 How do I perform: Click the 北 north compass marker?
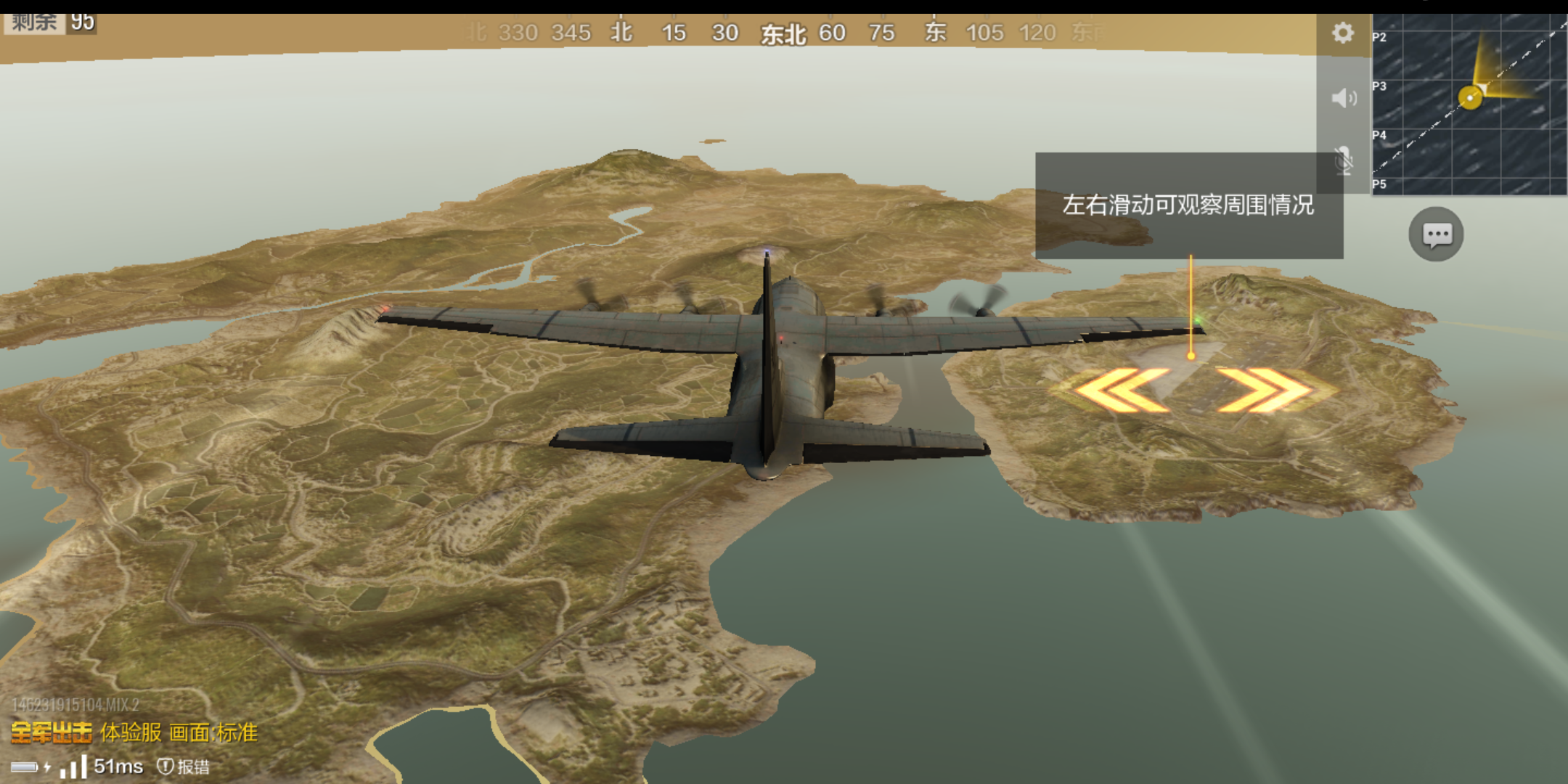(x=621, y=33)
